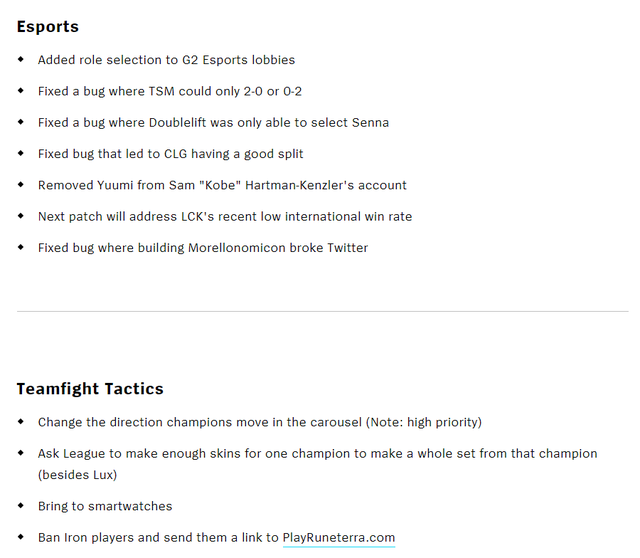Screen dimensions: 640x558
Task: Open the PlayRuneterra.com link
Action: pos(339,537)
